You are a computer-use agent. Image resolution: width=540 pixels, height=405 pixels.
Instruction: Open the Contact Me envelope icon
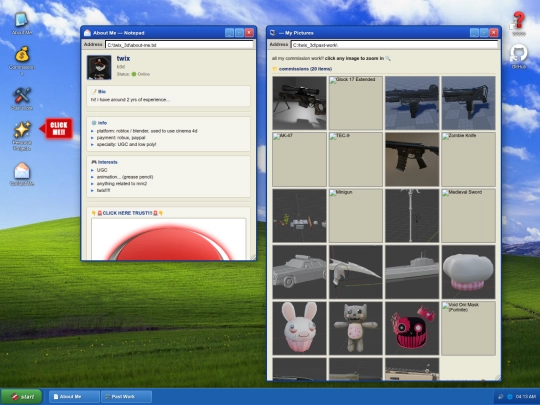[22, 174]
